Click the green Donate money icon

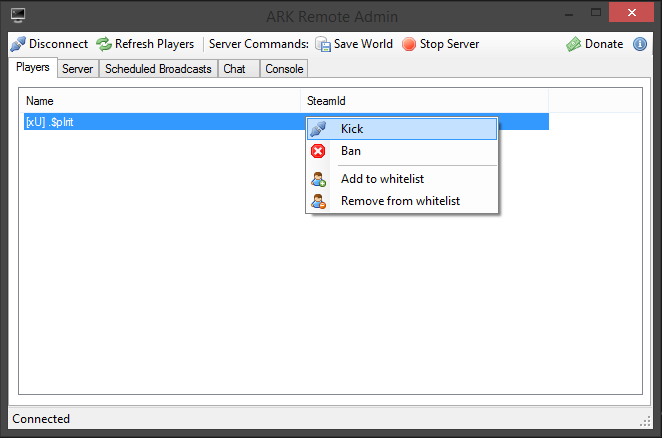click(x=574, y=44)
